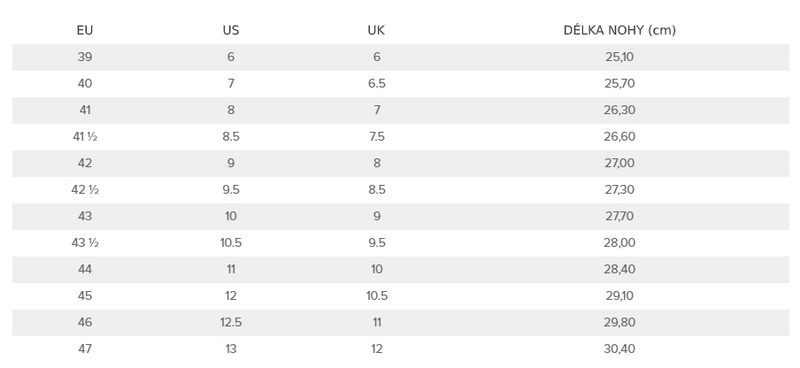Select EU size 47 cell
The height and width of the screenshot is (368, 800).
pos(85,349)
